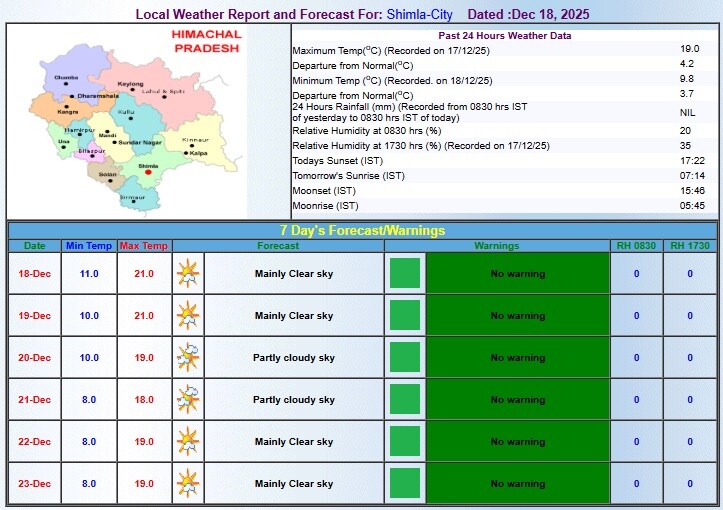This screenshot has height=510, width=723.
Task: Select the 21-Dec partly cloudy weather icon
Action: 187,399
